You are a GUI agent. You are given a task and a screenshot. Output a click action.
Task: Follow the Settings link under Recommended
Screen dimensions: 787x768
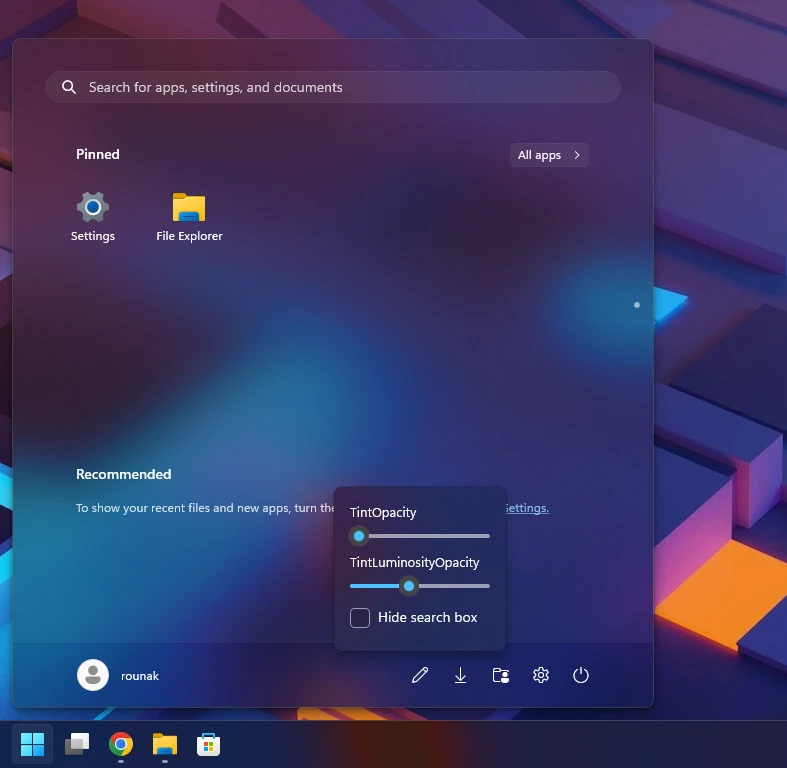pos(527,508)
